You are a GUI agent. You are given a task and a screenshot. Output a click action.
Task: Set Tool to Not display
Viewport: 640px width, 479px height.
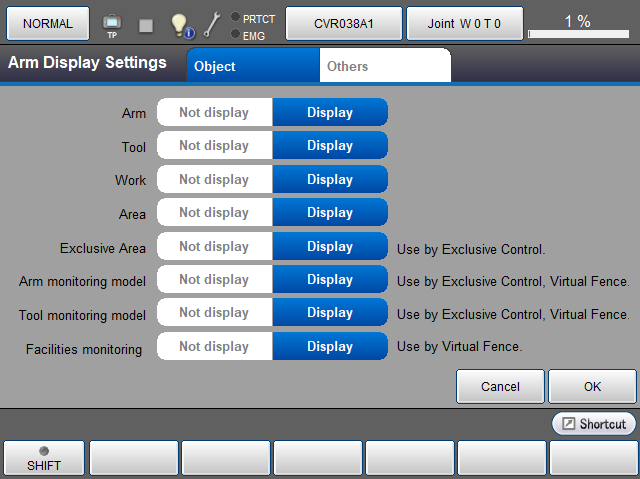coord(214,146)
